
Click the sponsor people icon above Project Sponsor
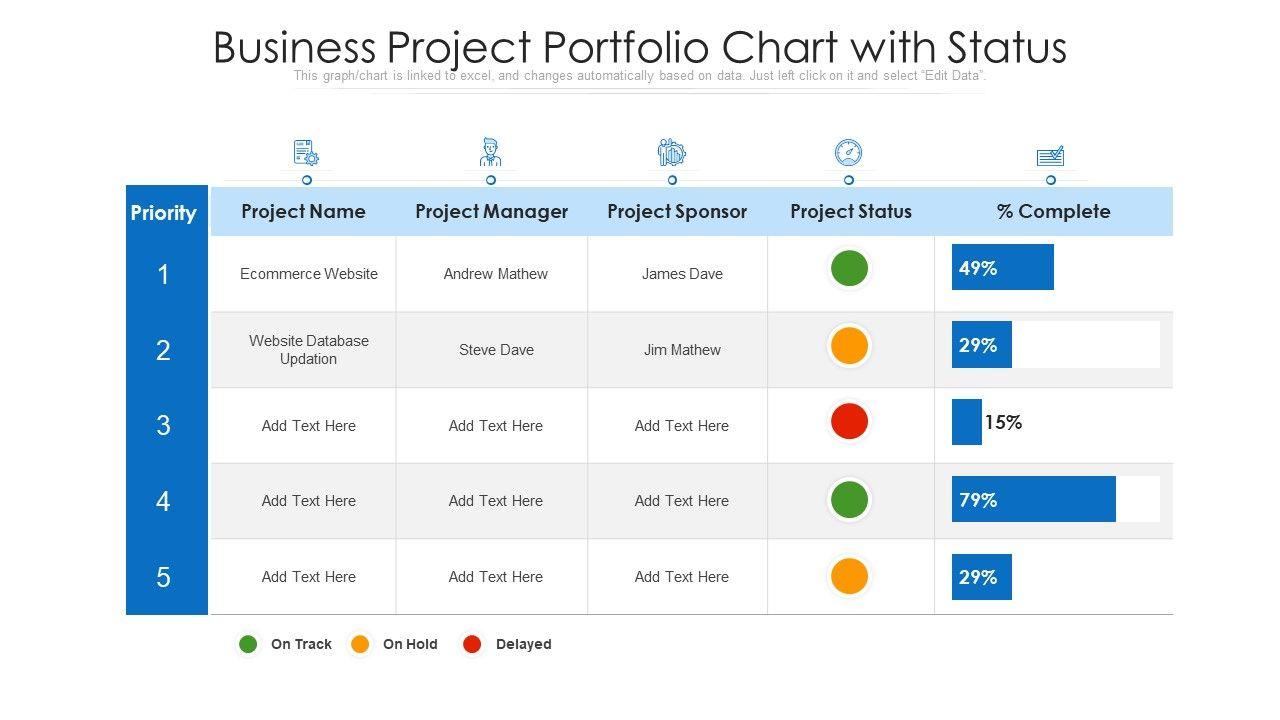[x=671, y=153]
